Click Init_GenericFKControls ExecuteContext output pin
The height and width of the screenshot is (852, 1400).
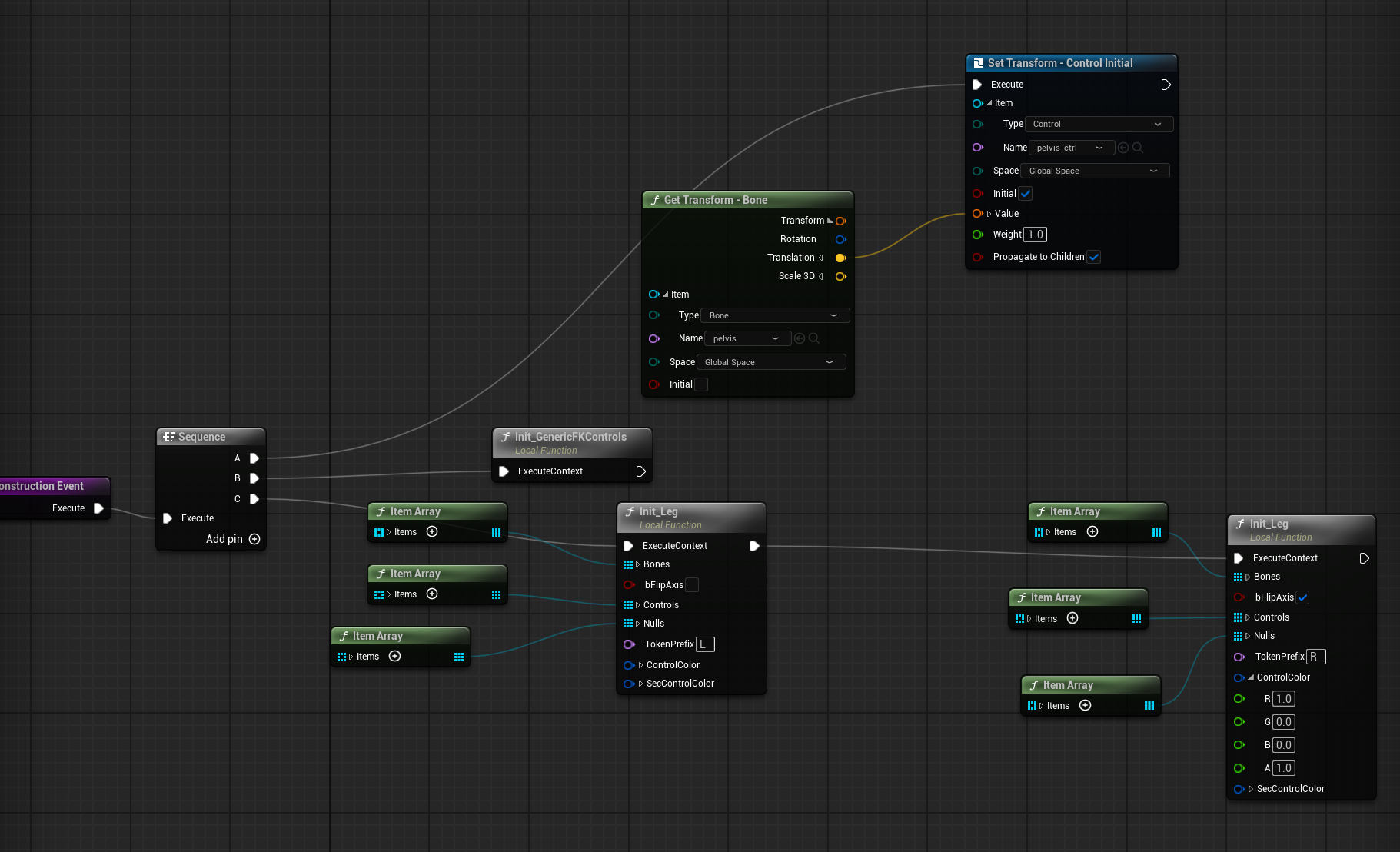click(x=640, y=471)
